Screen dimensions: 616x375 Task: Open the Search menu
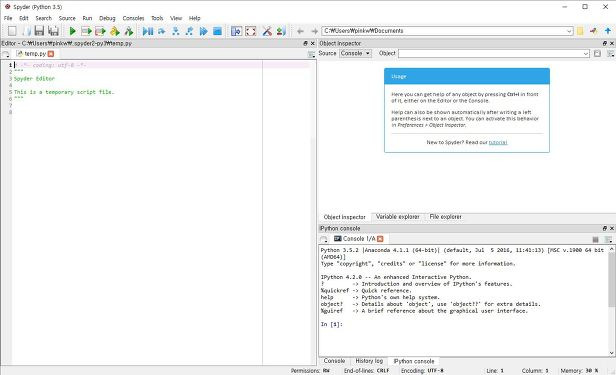point(44,18)
